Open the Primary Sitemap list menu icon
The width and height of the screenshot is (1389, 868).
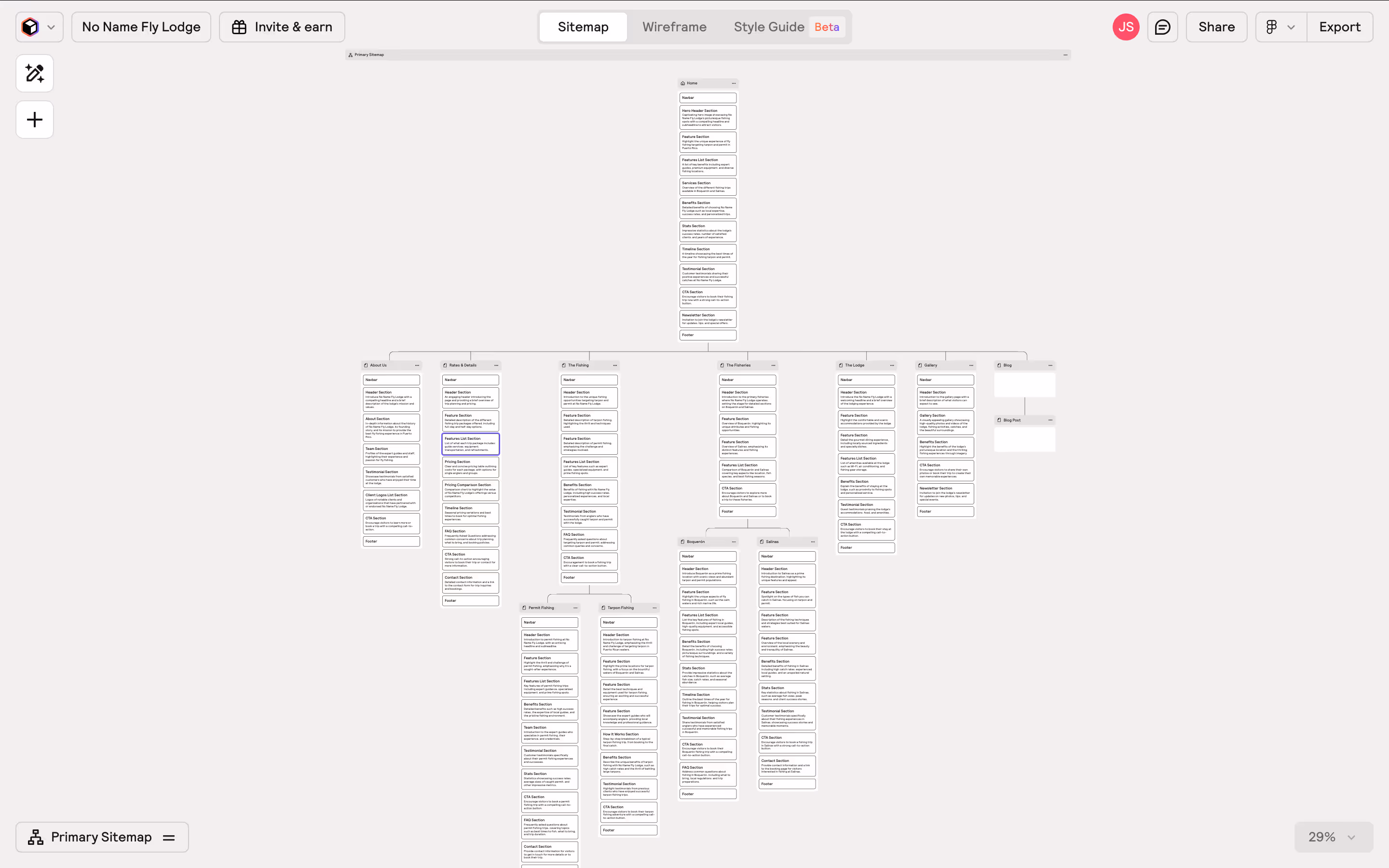pyautogui.click(x=169, y=838)
